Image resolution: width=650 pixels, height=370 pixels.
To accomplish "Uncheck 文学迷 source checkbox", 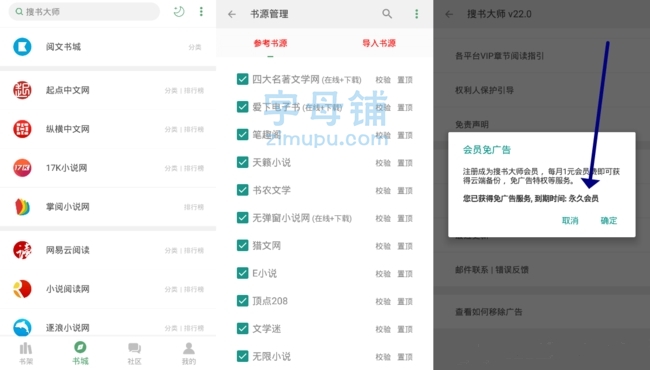I will pos(243,329).
